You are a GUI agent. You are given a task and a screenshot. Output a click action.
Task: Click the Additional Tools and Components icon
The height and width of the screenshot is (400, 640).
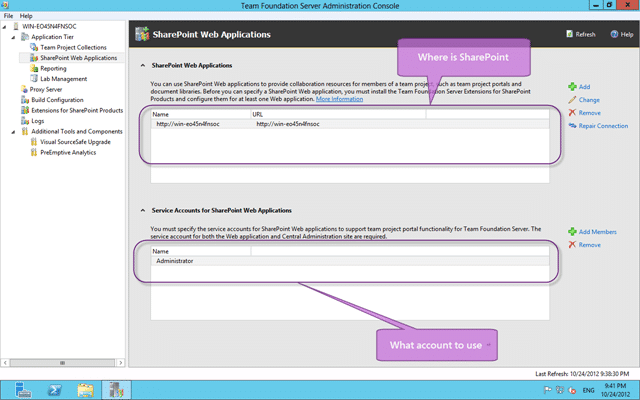pyautogui.click(x=25, y=131)
